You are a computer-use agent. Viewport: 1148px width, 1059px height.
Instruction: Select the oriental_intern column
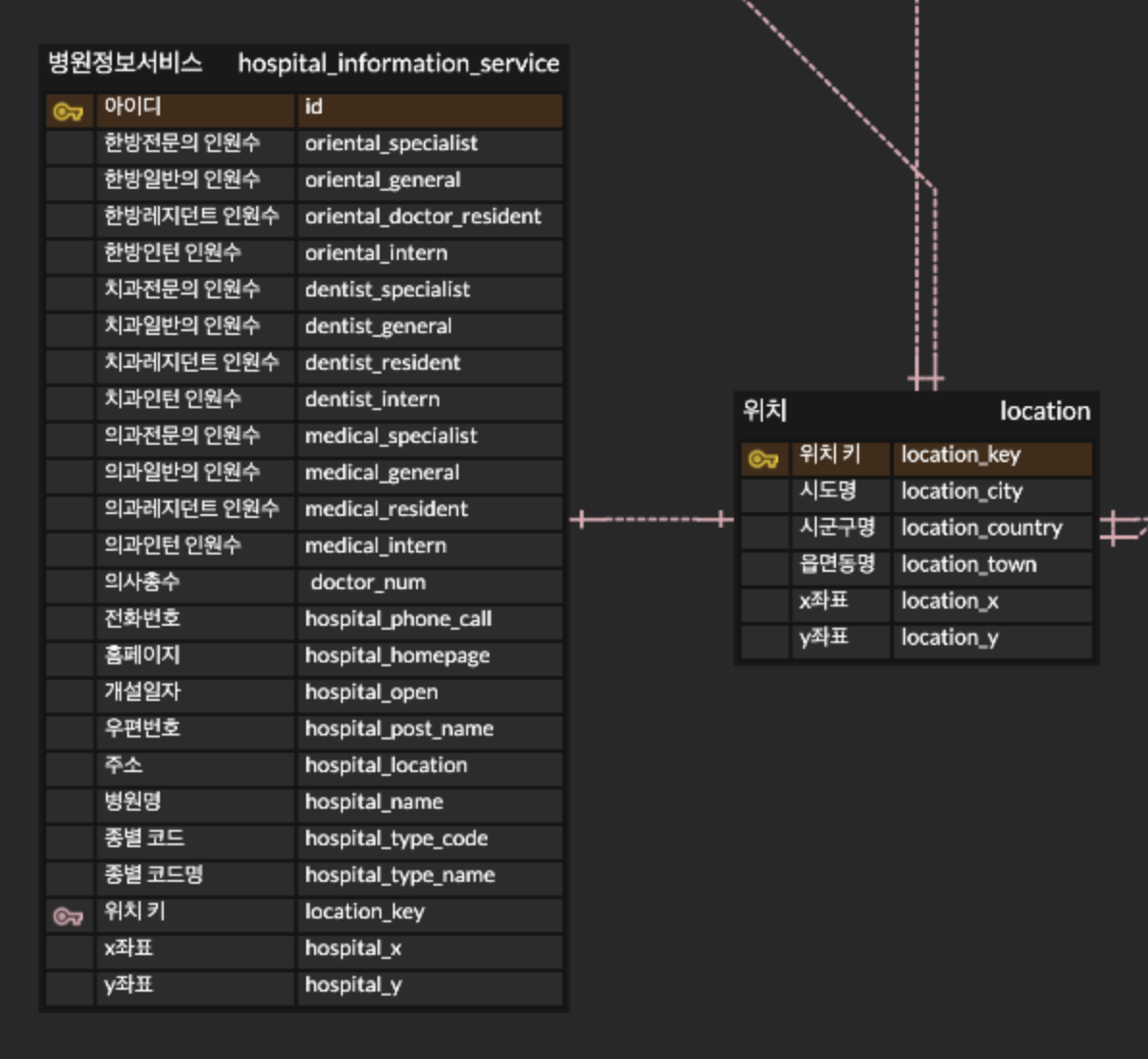(x=430, y=257)
